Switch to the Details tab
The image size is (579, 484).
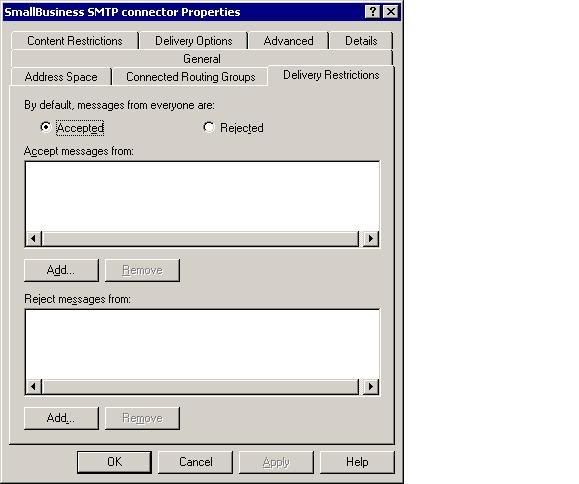[x=361, y=41]
